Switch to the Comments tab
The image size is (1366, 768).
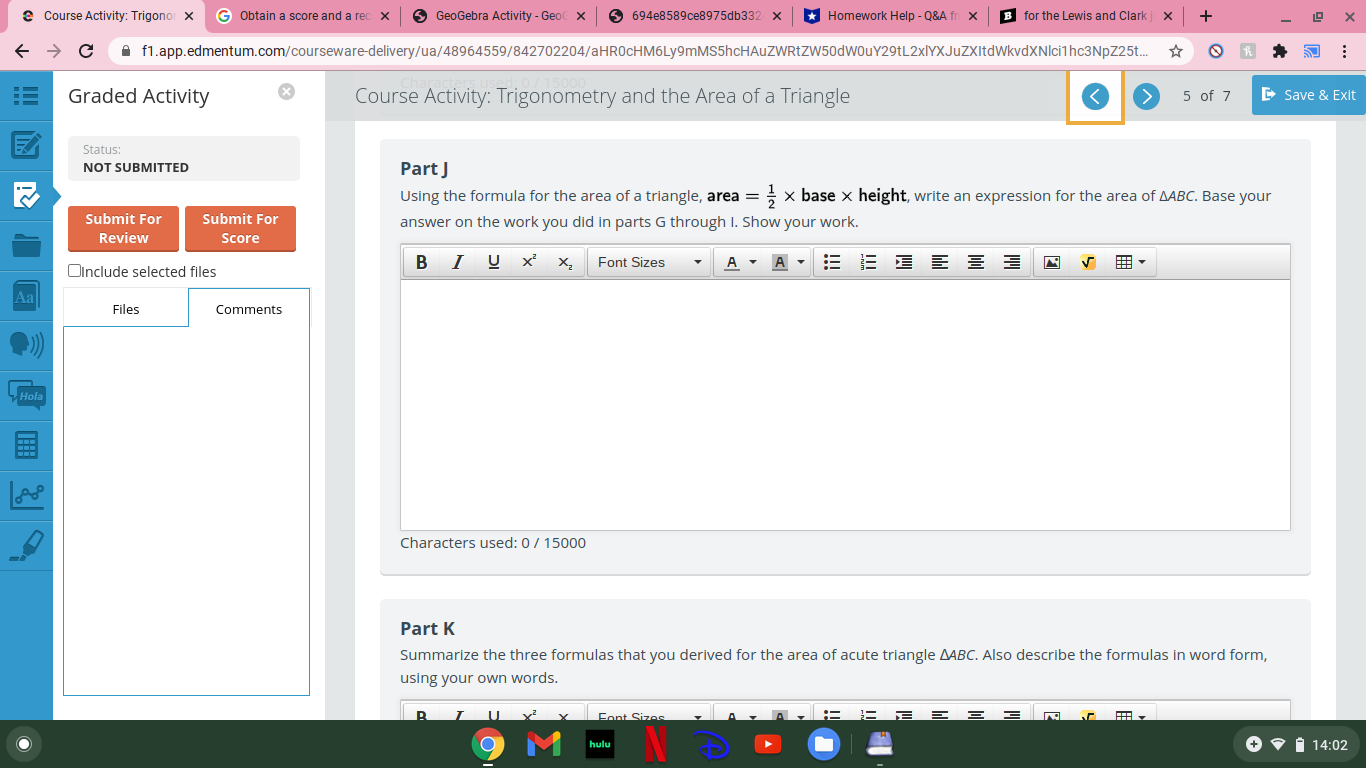(x=248, y=309)
